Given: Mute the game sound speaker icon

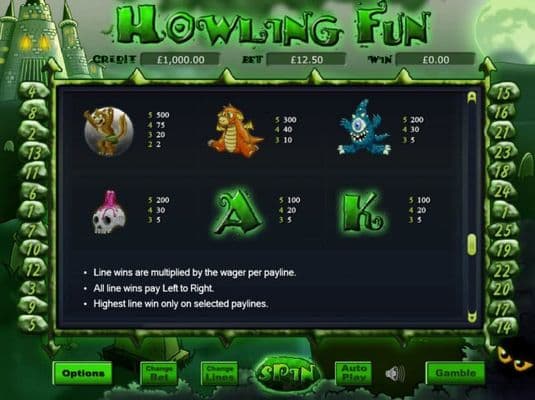Looking at the screenshot, I should (x=395, y=373).
